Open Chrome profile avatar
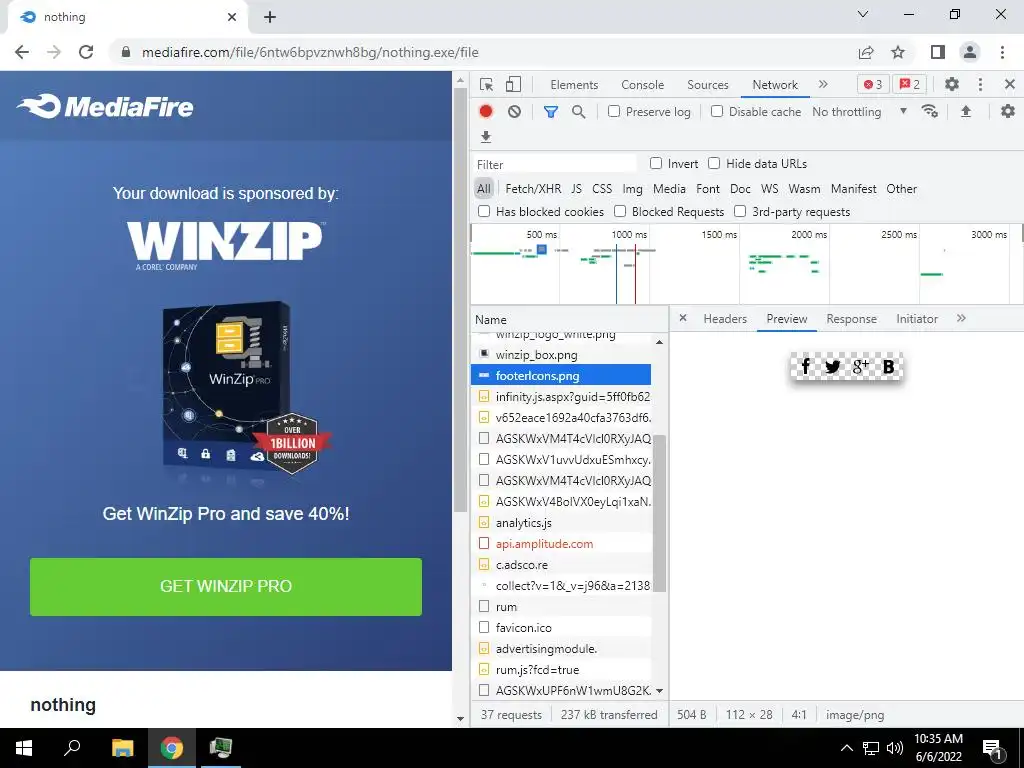This screenshot has height=768, width=1024. [x=970, y=52]
